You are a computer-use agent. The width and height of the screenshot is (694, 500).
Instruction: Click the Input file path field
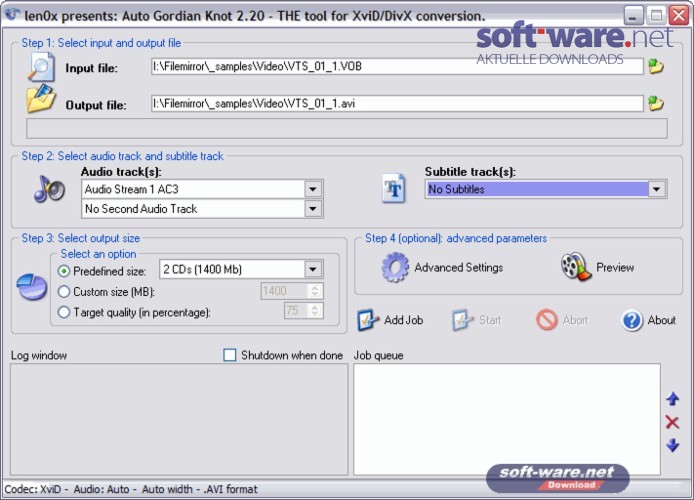(x=397, y=66)
